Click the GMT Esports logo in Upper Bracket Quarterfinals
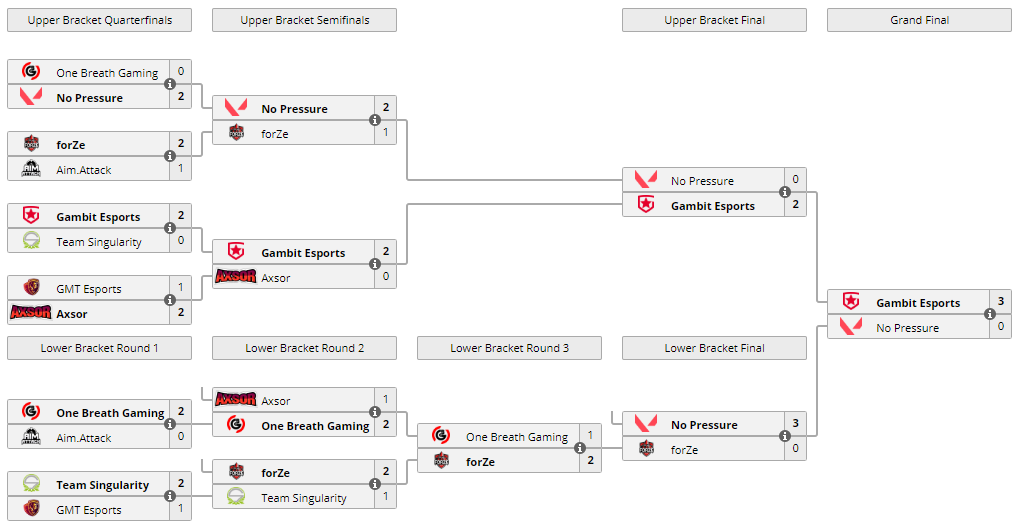The height and width of the screenshot is (528, 1023). pos(31,288)
